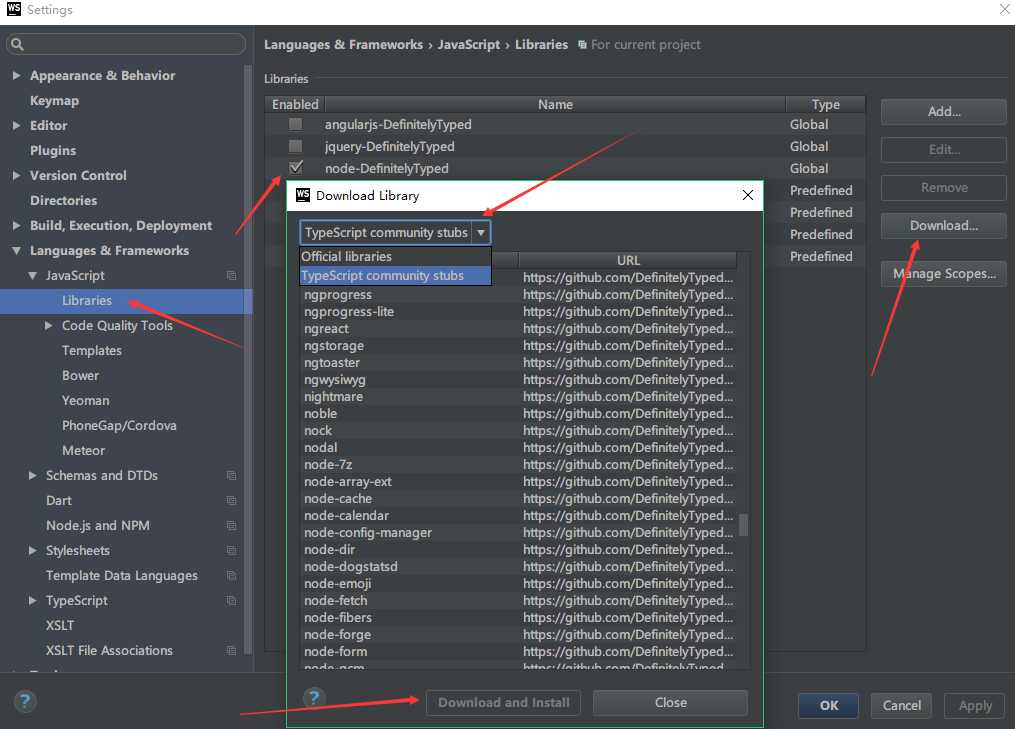This screenshot has height=729, width=1015.
Task: Click the URL column header
Action: click(x=627, y=260)
